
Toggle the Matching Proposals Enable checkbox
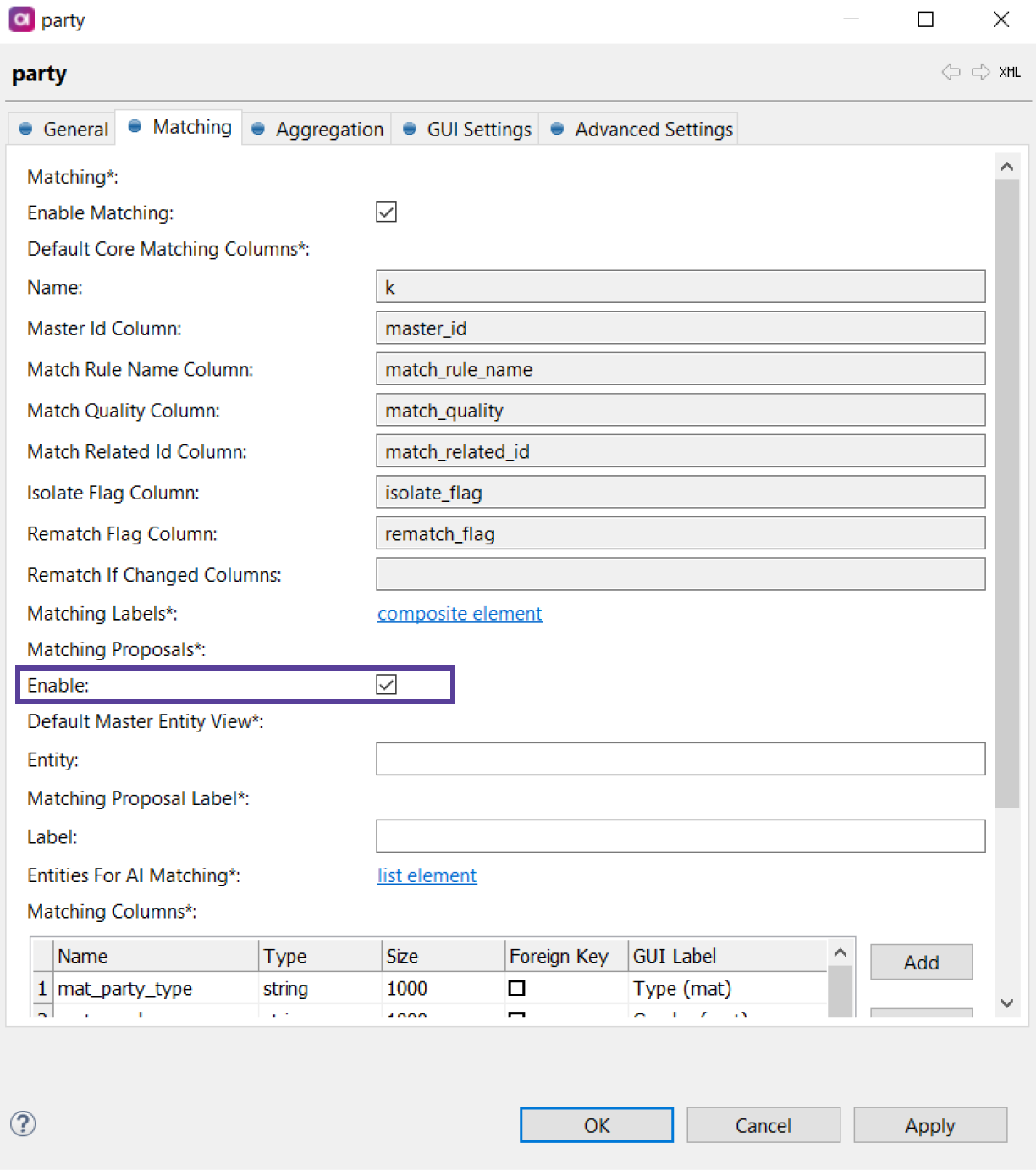pyautogui.click(x=386, y=685)
